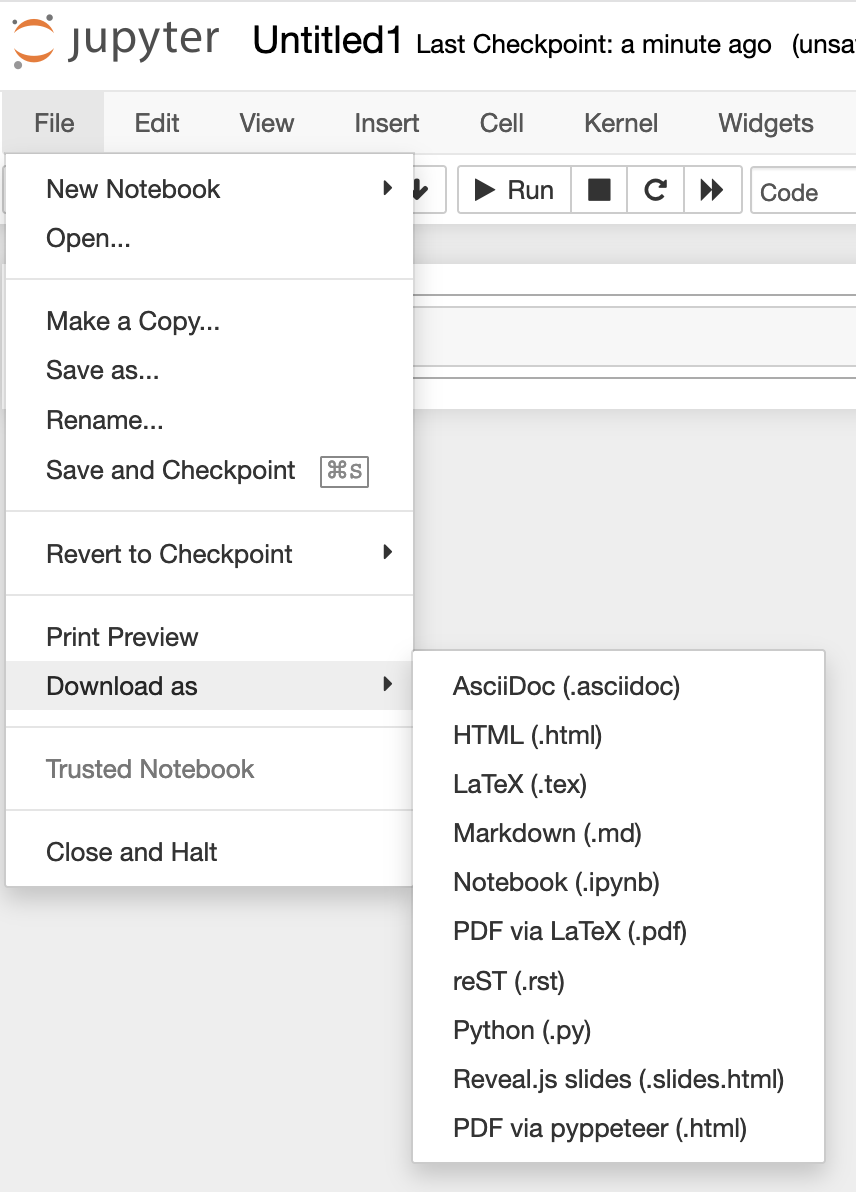856x1192 pixels.
Task: Open the Insert menu
Action: 386,122
